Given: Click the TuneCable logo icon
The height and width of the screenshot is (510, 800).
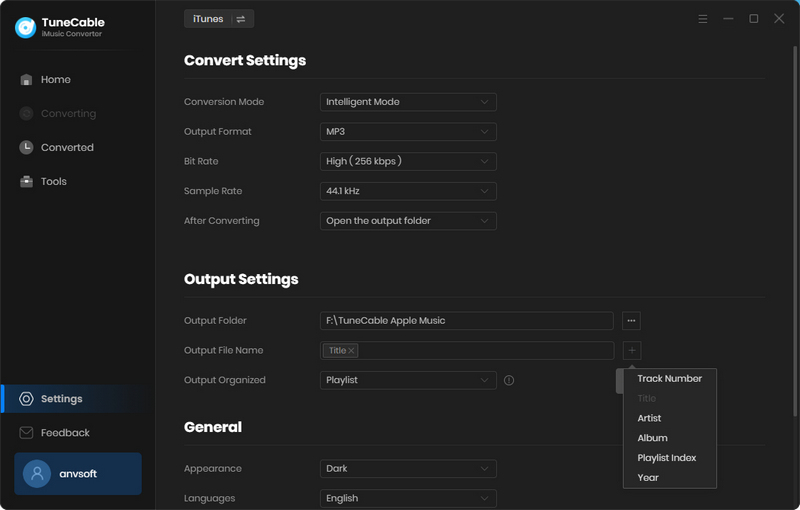Looking at the screenshot, I should point(25,28).
